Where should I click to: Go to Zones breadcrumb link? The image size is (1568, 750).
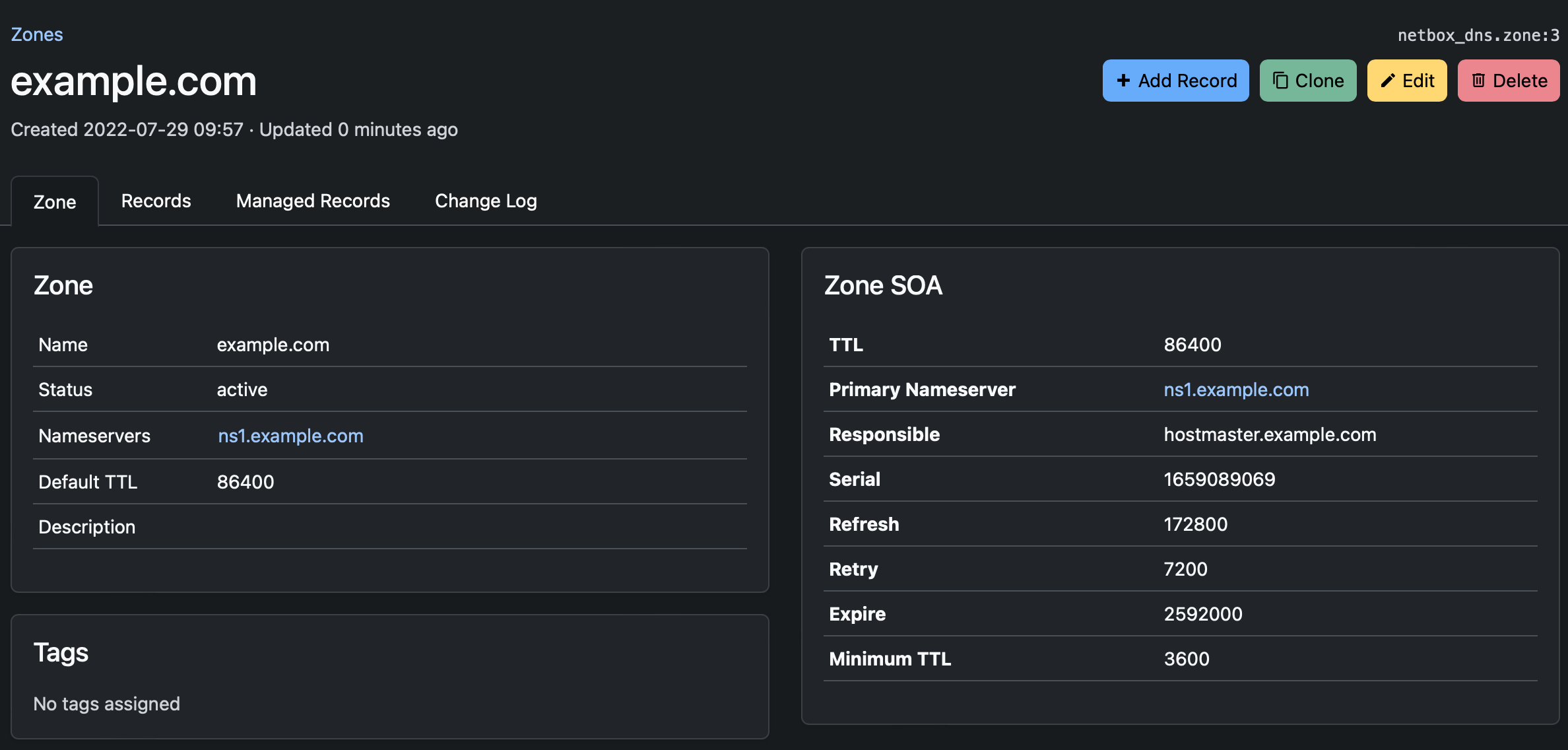(37, 34)
